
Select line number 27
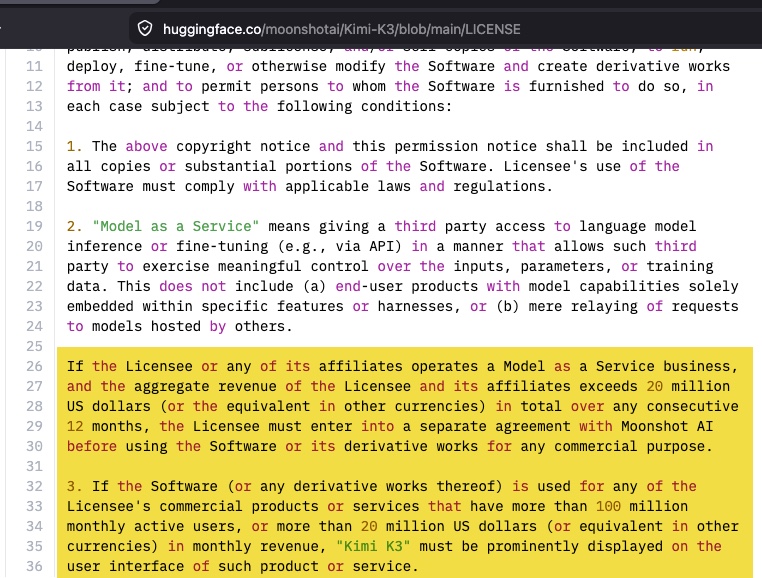(x=34, y=386)
